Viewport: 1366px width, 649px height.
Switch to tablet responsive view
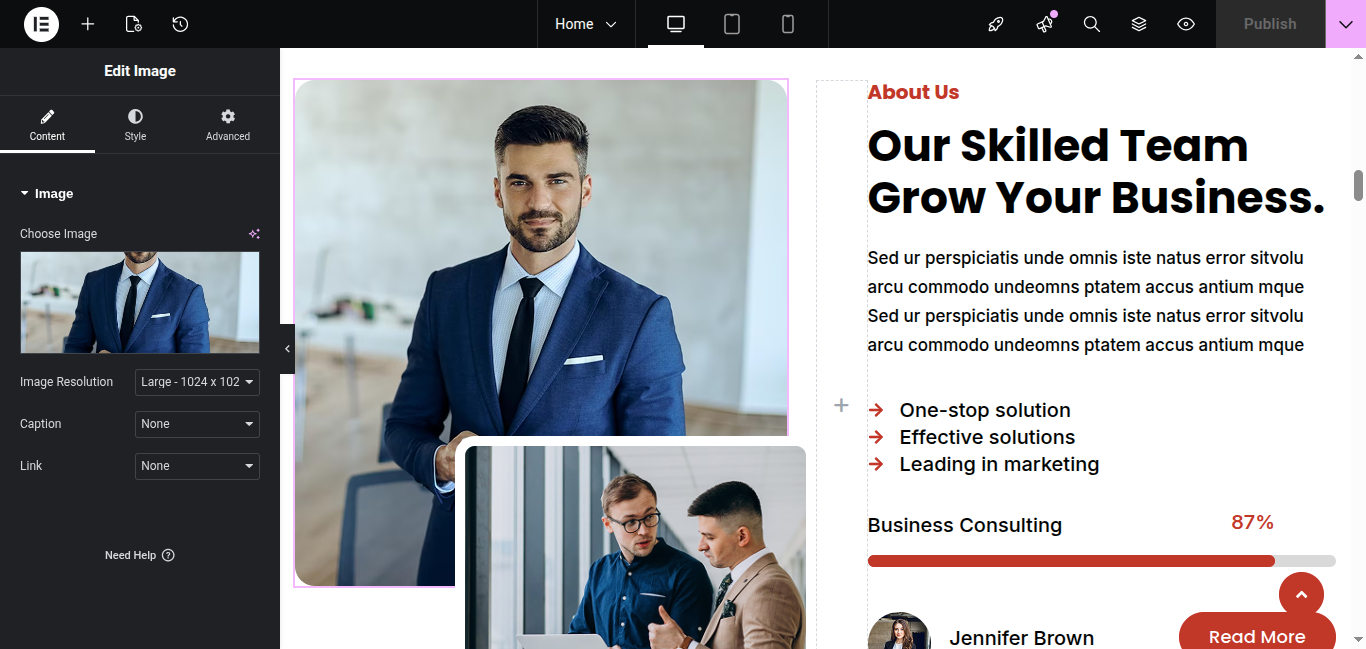pos(732,24)
